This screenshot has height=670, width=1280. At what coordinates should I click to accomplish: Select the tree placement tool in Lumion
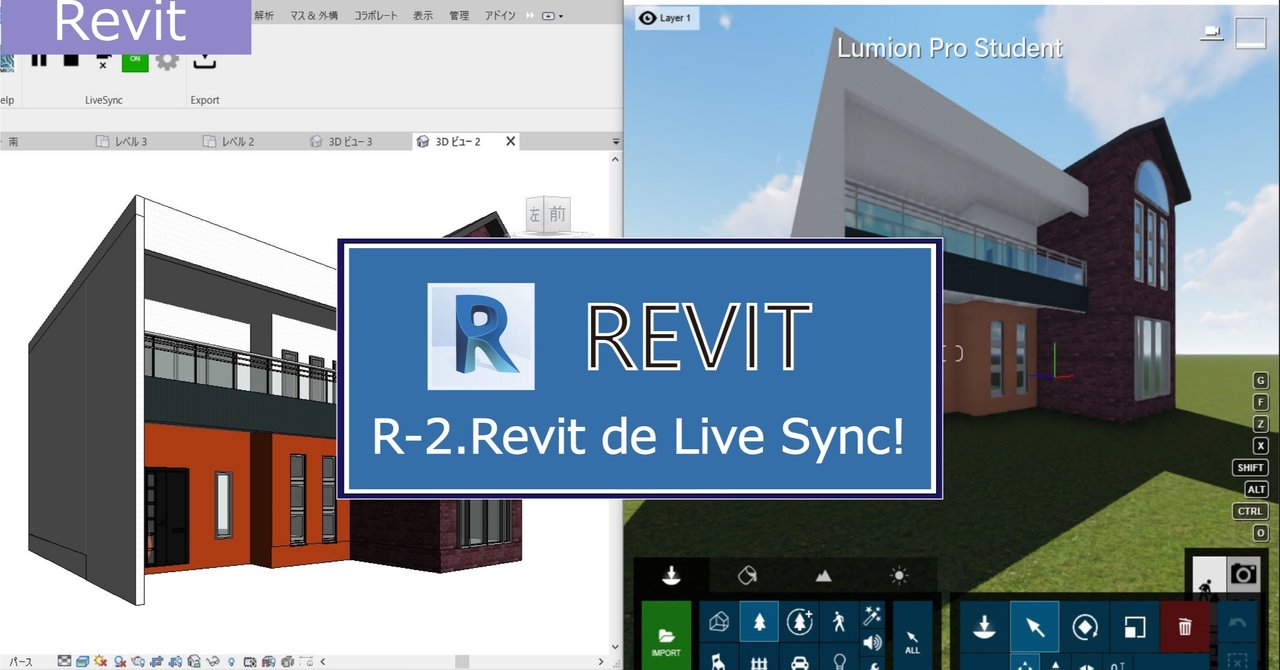coord(760,621)
